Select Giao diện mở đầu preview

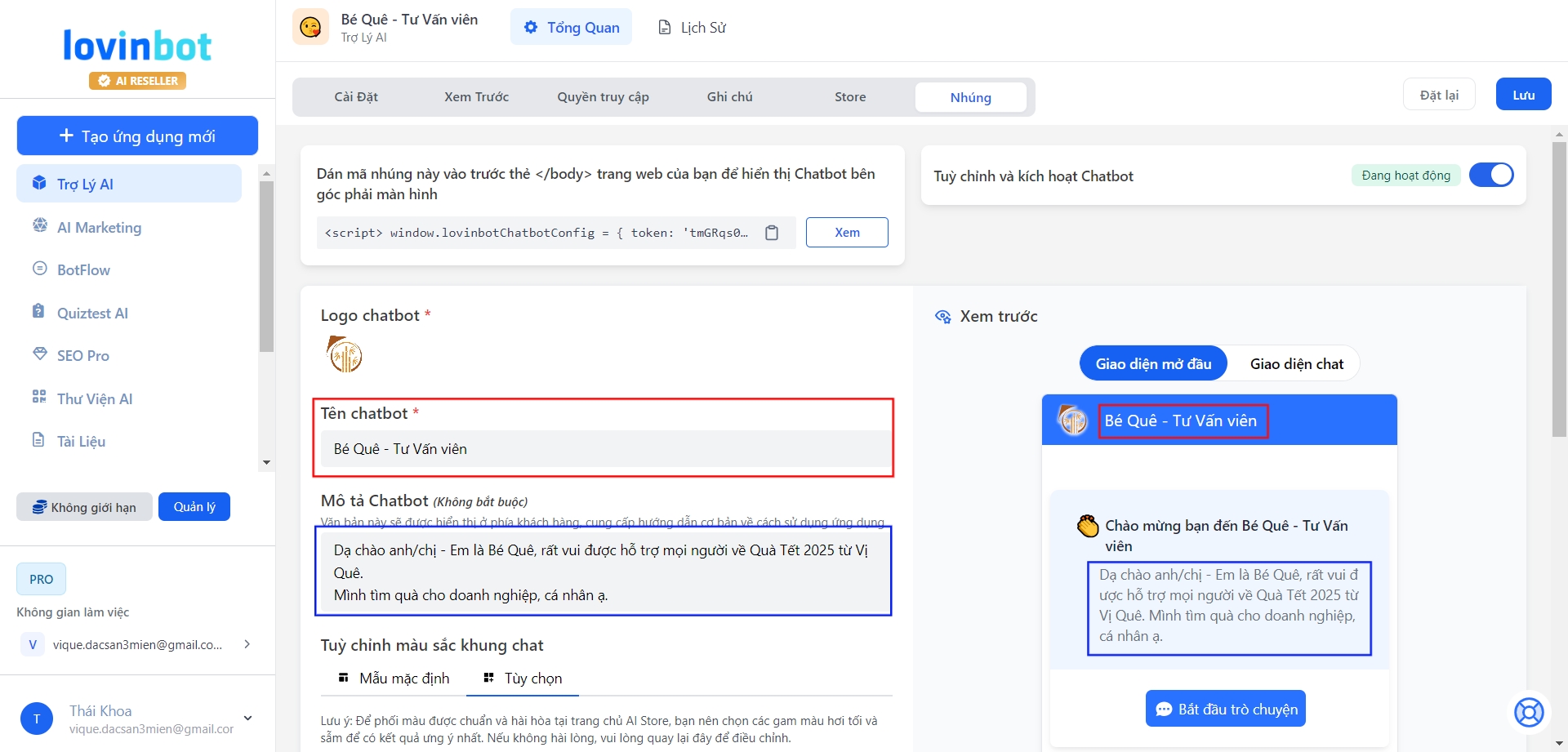(1152, 363)
